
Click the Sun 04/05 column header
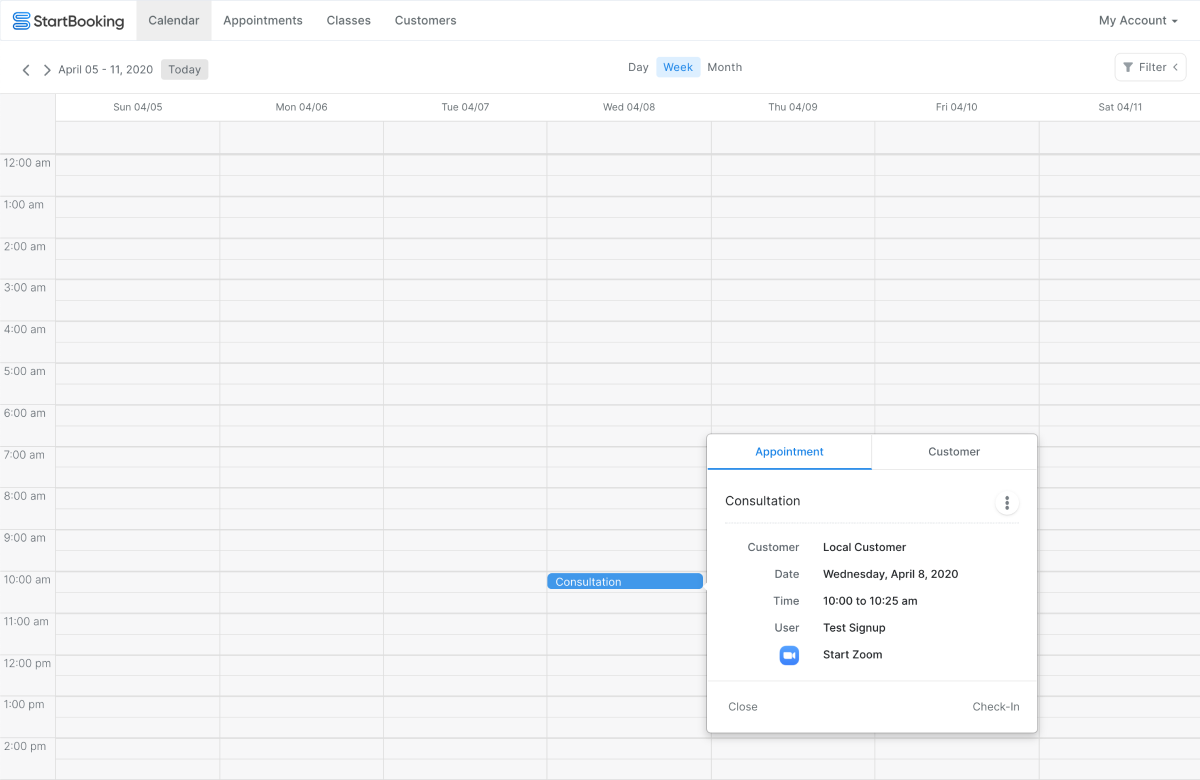point(138,107)
